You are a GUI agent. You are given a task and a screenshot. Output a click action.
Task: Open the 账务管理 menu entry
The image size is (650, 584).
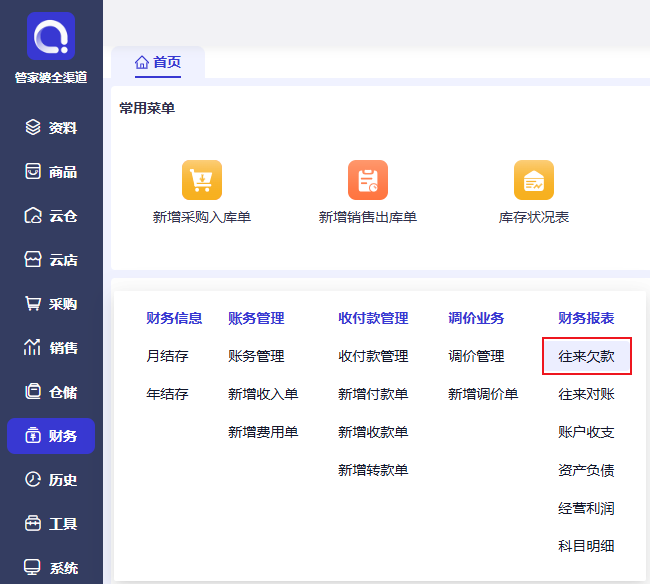tap(256, 356)
